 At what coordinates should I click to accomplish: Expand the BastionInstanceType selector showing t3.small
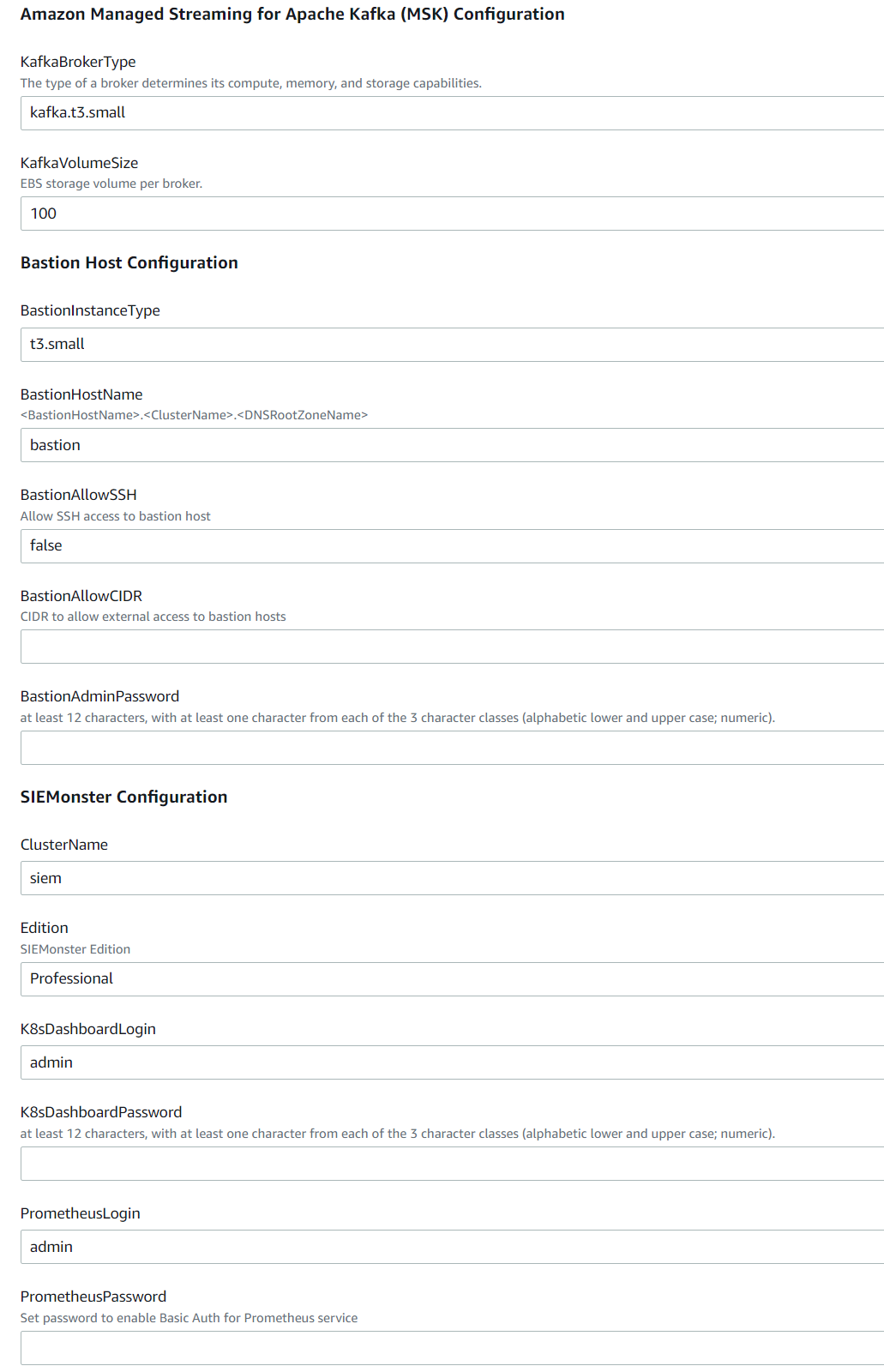(x=452, y=345)
